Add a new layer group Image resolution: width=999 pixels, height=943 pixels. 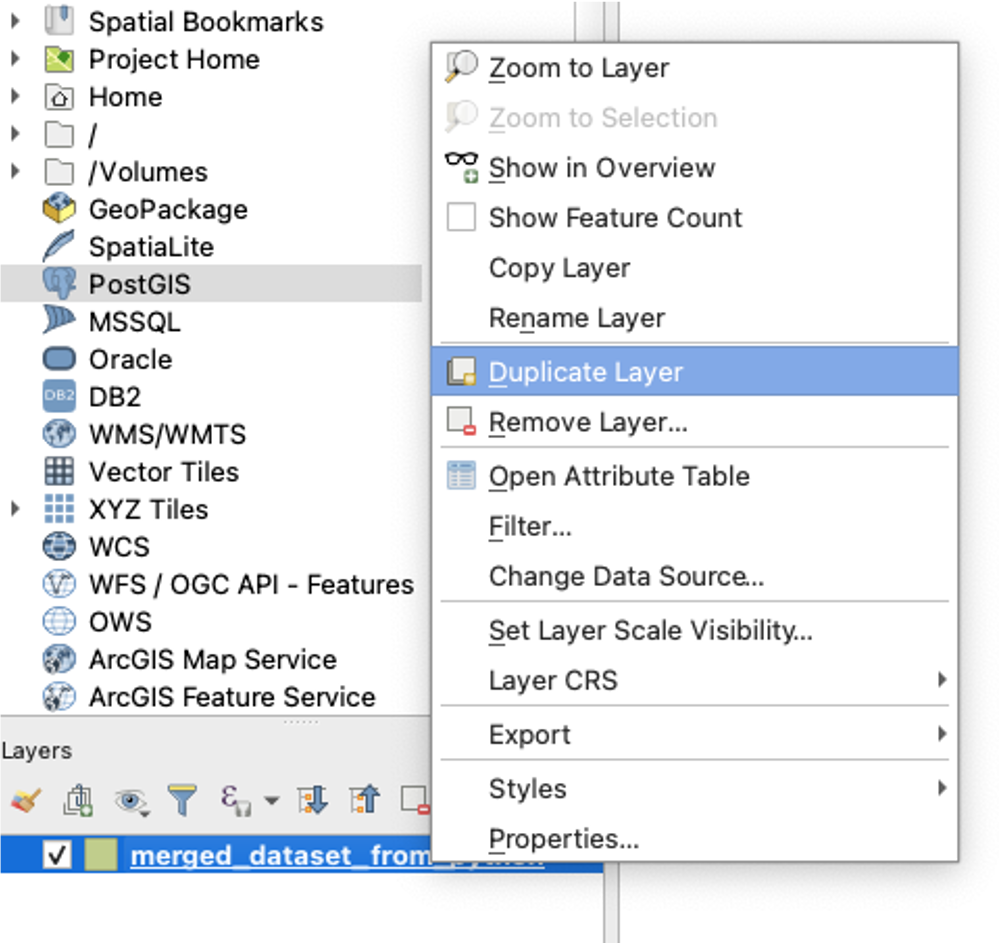coord(78,800)
